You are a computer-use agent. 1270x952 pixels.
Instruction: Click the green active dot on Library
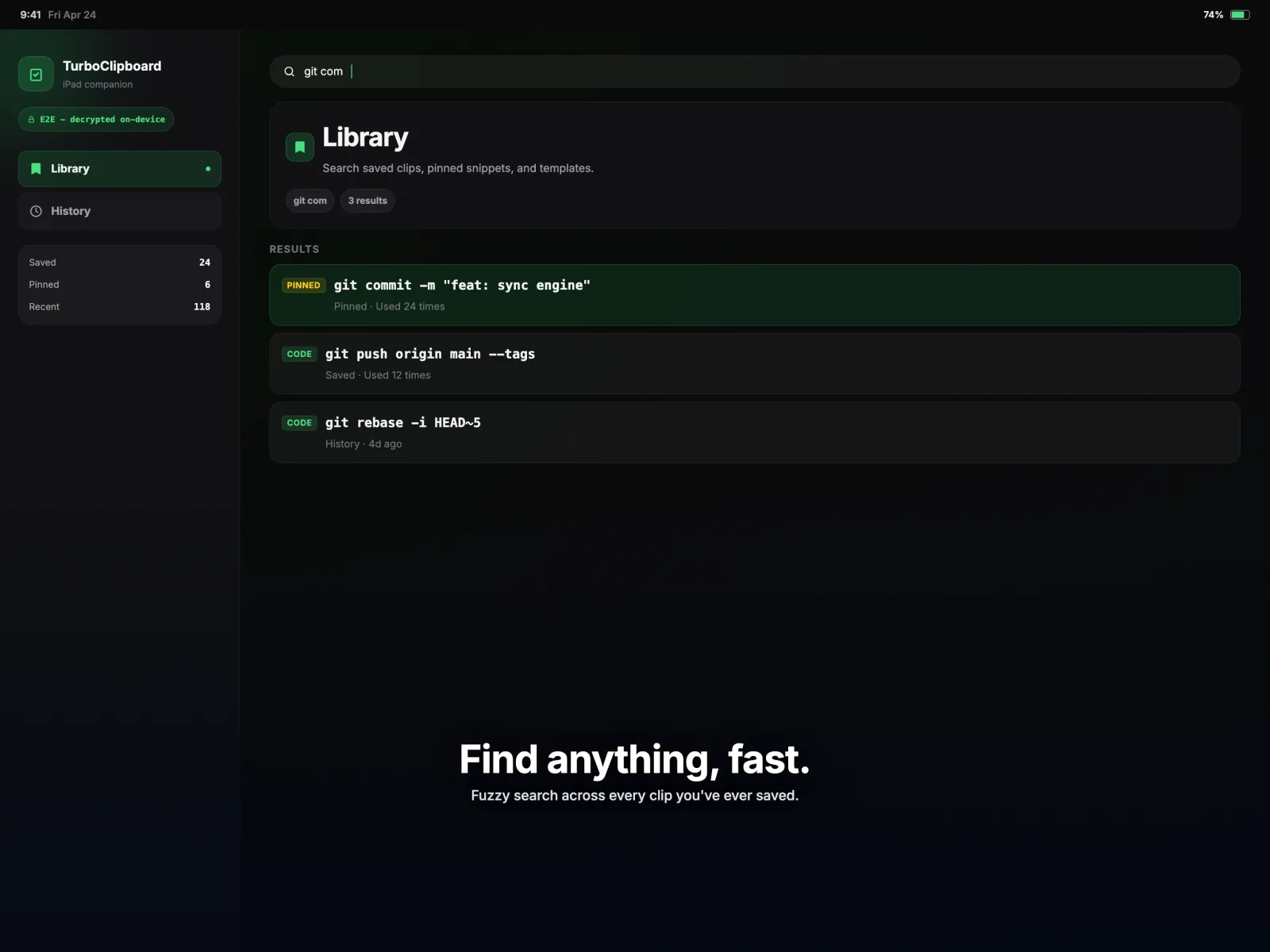pyautogui.click(x=208, y=169)
